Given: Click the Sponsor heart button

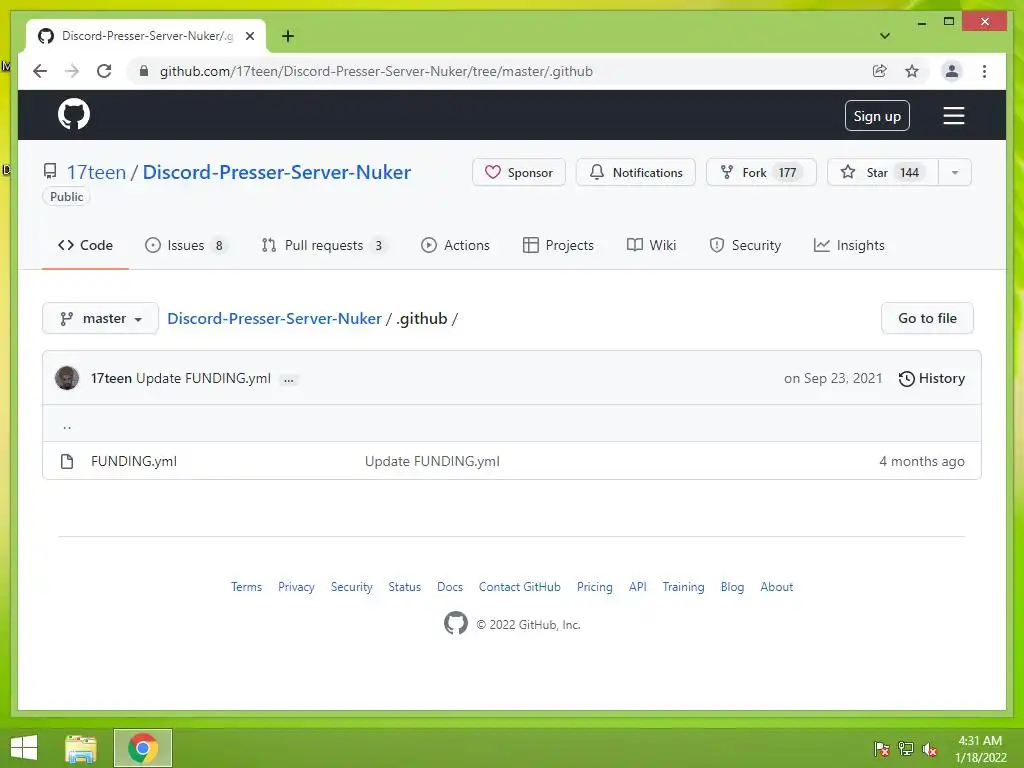Looking at the screenshot, I should 519,172.
